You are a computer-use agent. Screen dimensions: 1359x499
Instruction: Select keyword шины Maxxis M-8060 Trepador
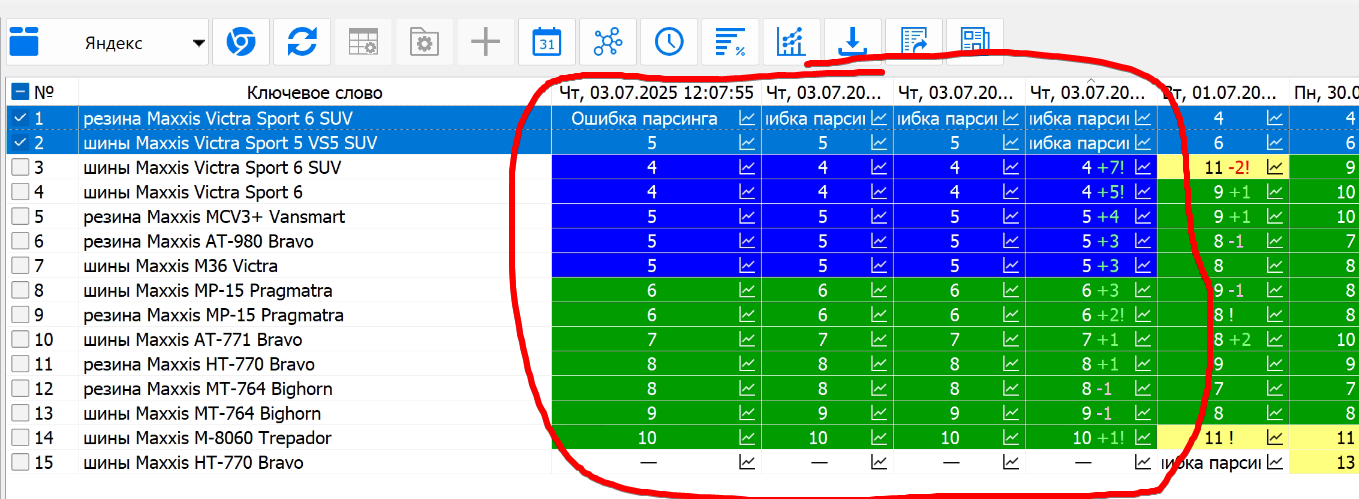point(207,438)
